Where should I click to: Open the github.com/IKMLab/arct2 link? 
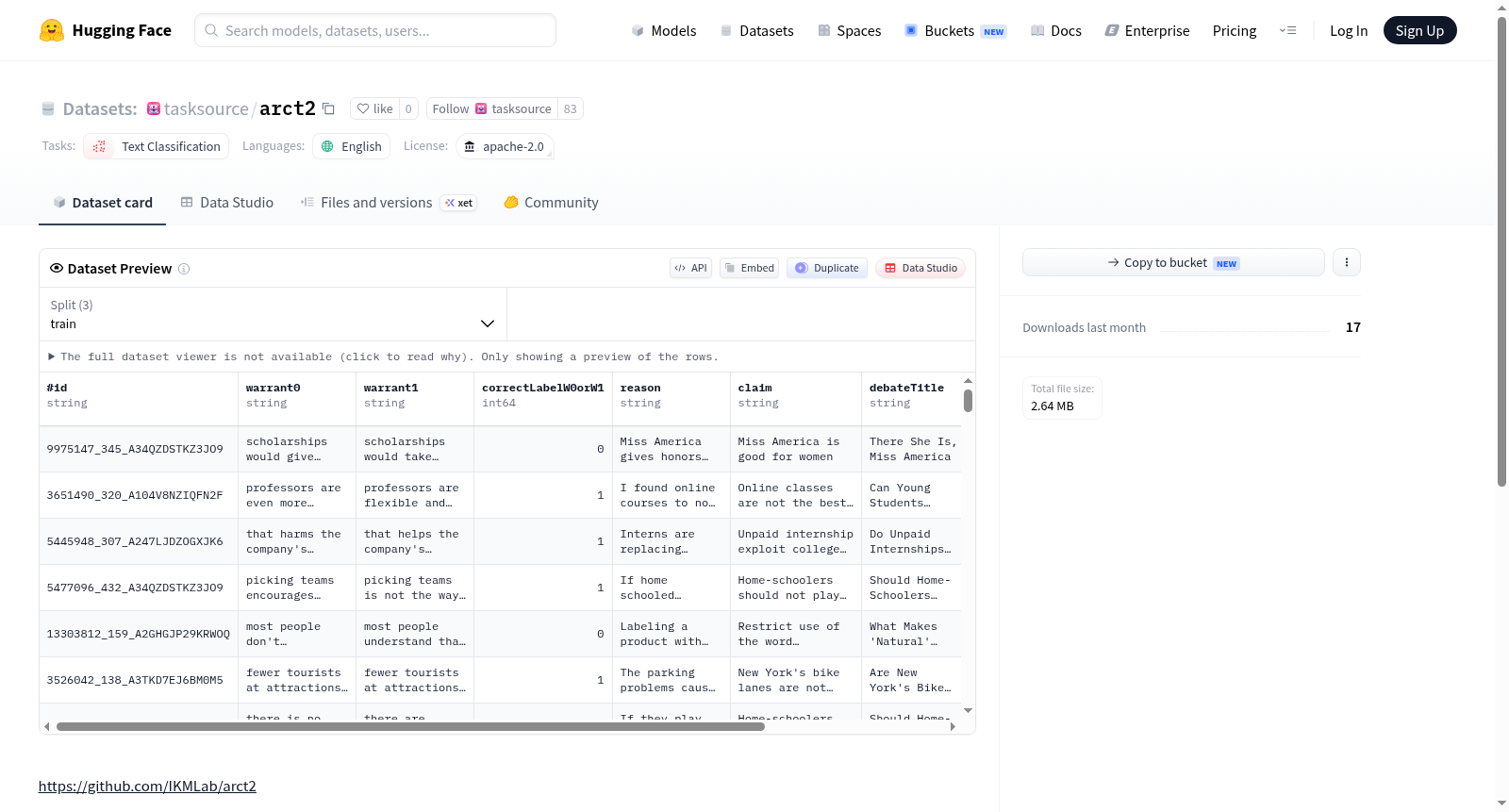coord(147,786)
